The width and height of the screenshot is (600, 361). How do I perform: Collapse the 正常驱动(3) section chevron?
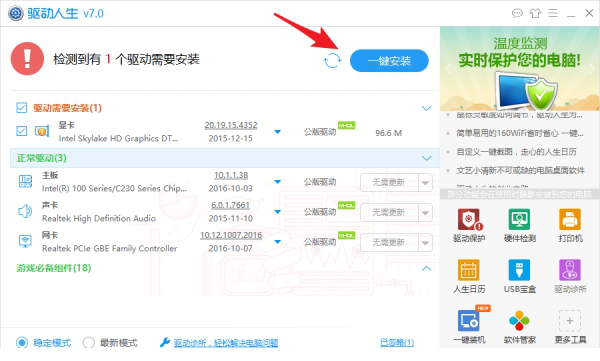[x=426, y=158]
